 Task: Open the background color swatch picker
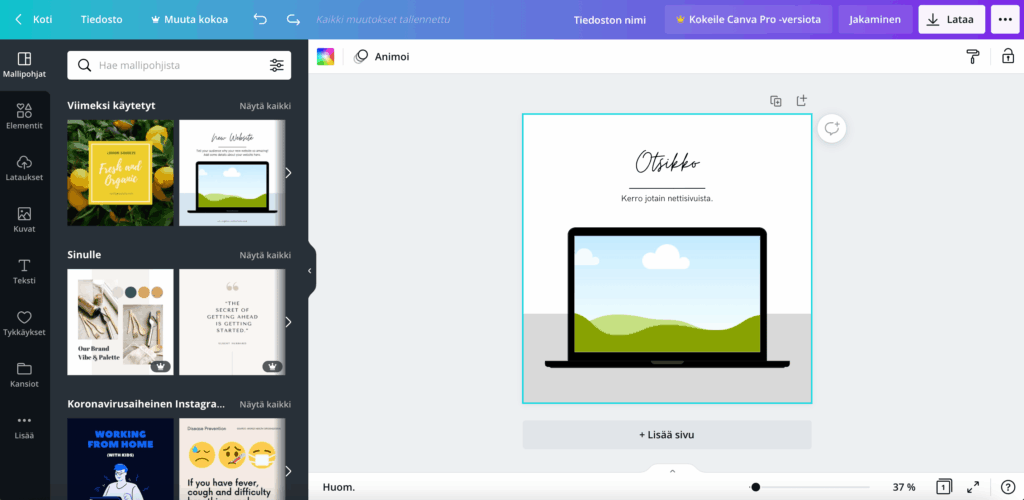tap(325, 57)
